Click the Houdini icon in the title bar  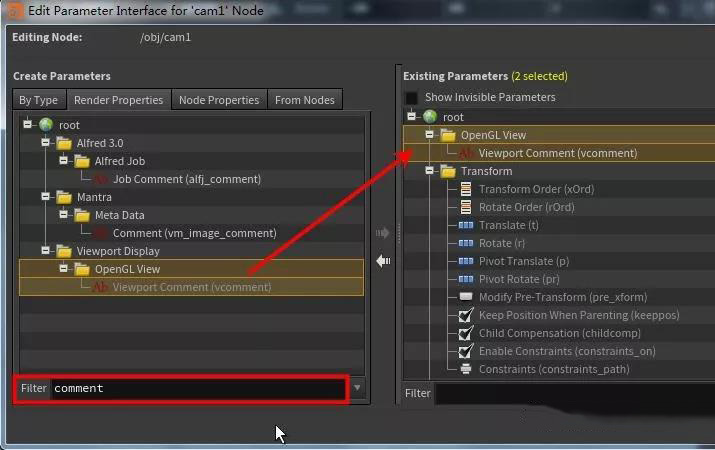click(x=15, y=10)
